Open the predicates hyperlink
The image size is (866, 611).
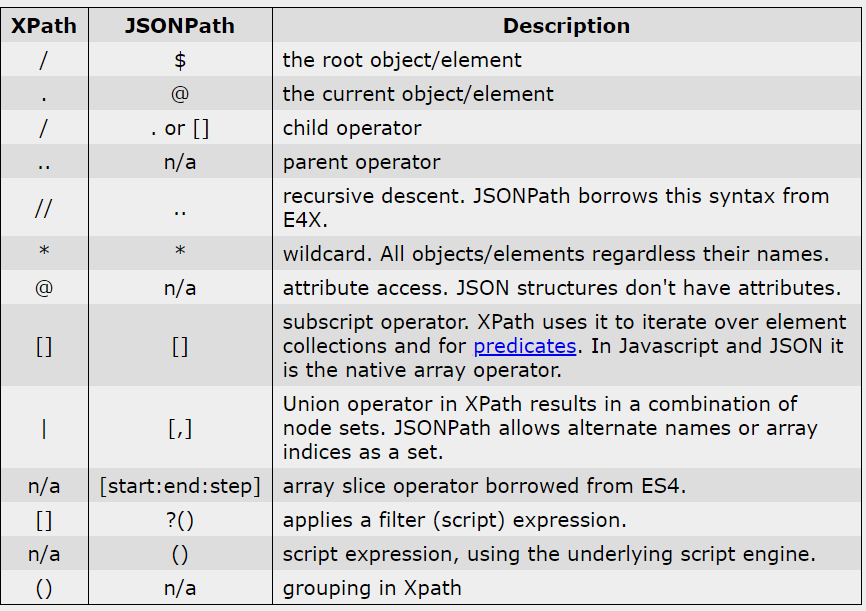point(525,346)
